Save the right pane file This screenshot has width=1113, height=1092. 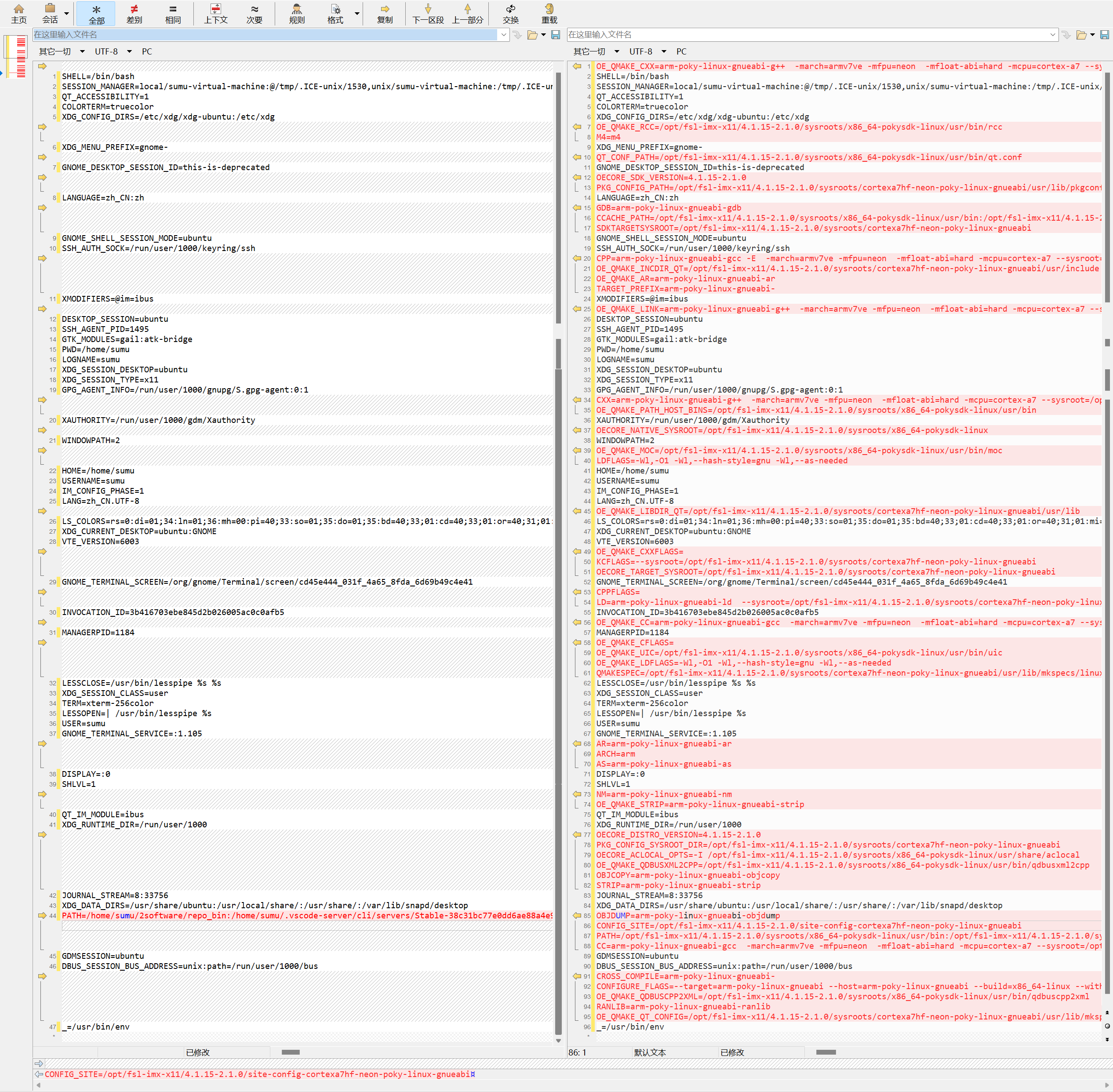[x=1106, y=35]
